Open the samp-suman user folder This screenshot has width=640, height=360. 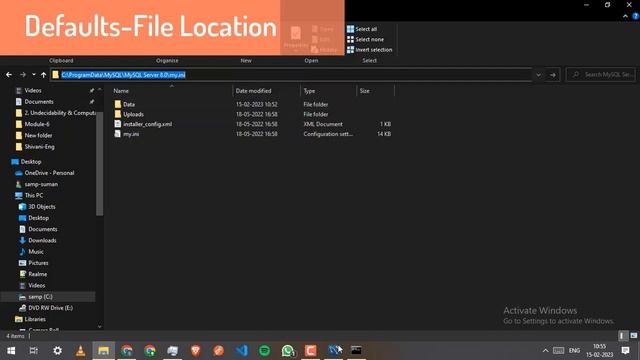coord(41,184)
